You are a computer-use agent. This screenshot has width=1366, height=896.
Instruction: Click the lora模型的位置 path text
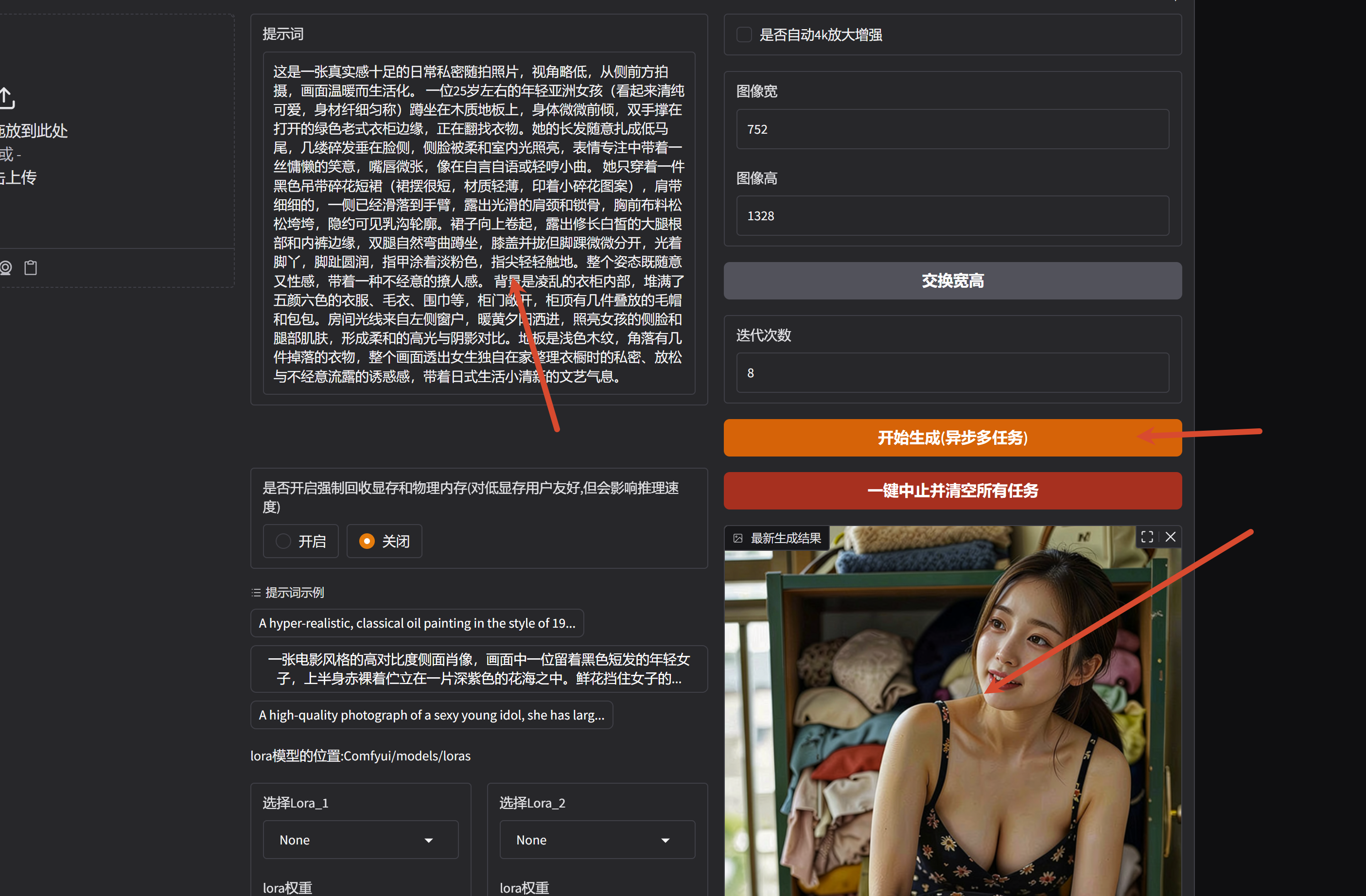pos(360,755)
